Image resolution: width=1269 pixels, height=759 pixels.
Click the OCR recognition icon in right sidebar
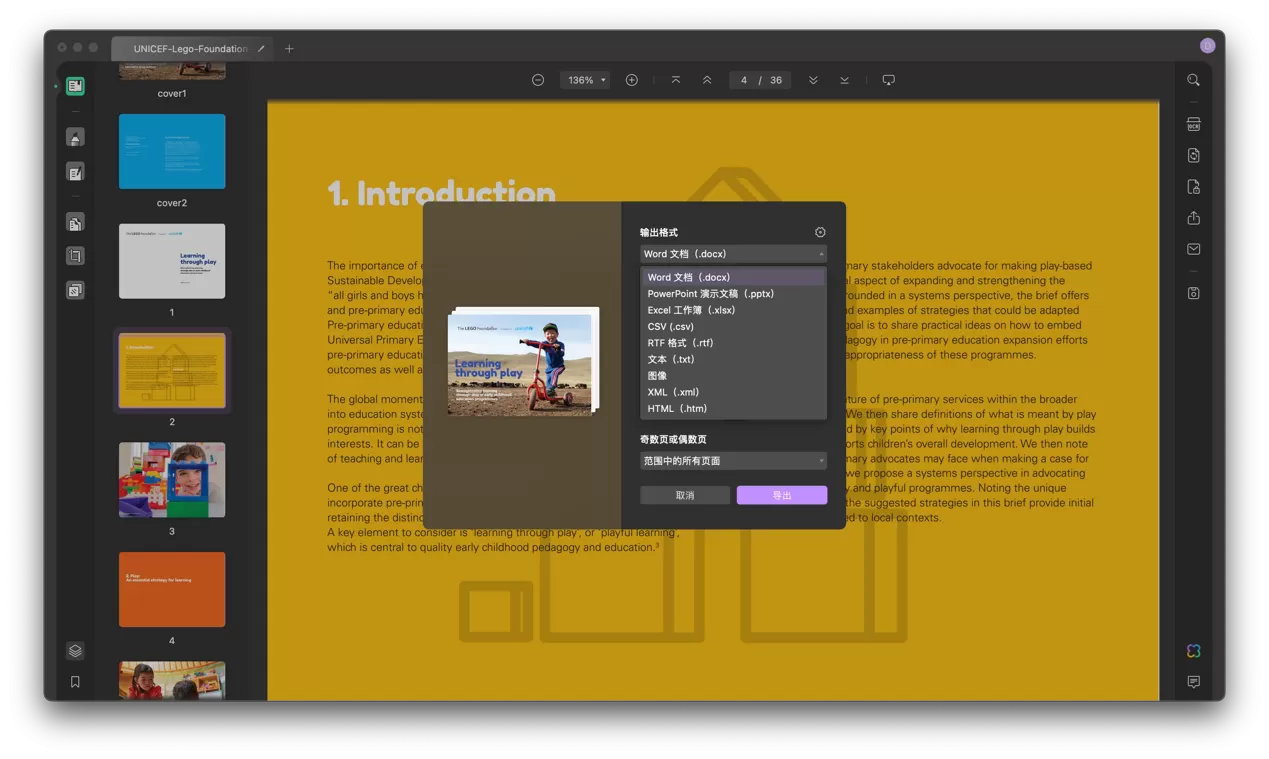pyautogui.click(x=1193, y=125)
